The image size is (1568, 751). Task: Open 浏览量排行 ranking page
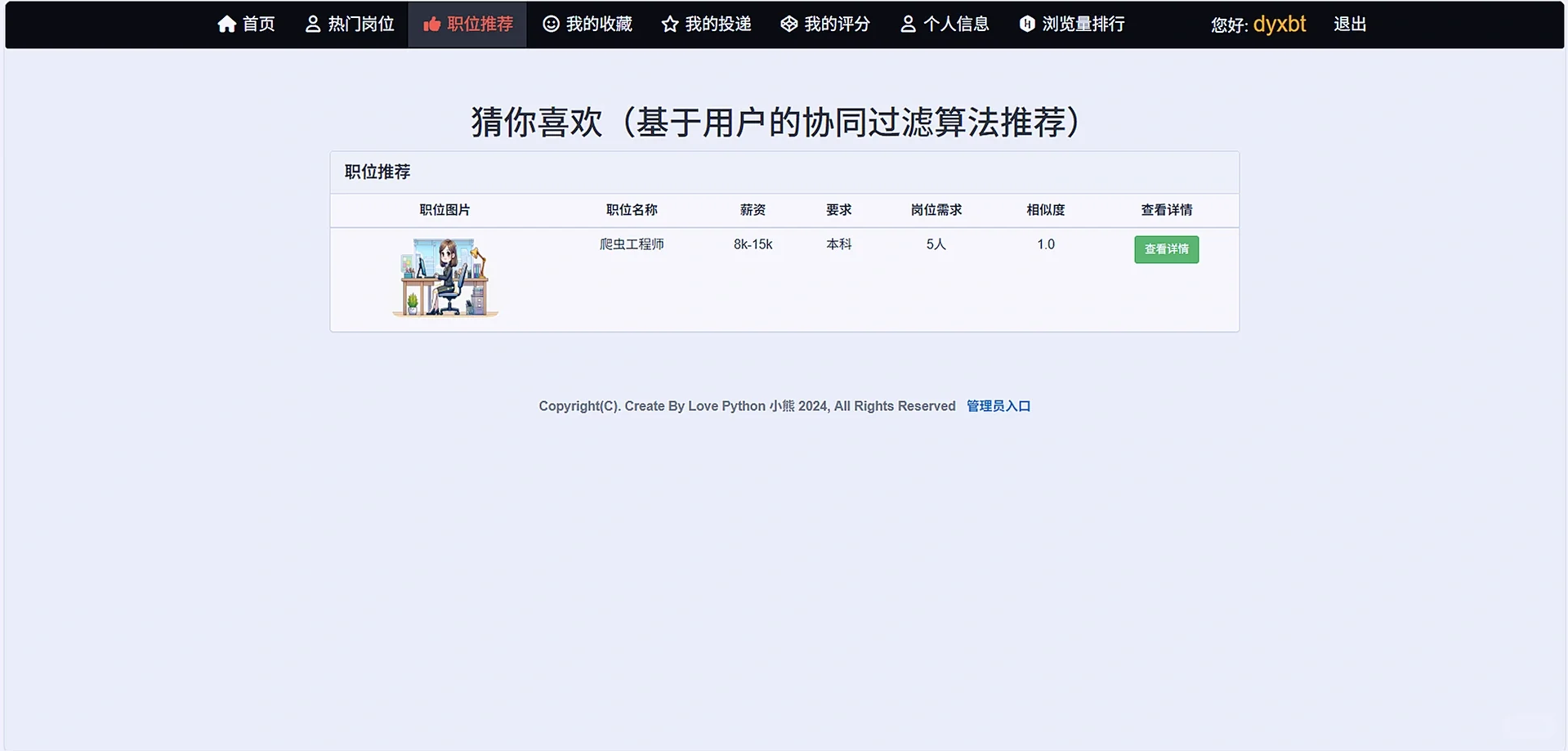pos(1072,25)
